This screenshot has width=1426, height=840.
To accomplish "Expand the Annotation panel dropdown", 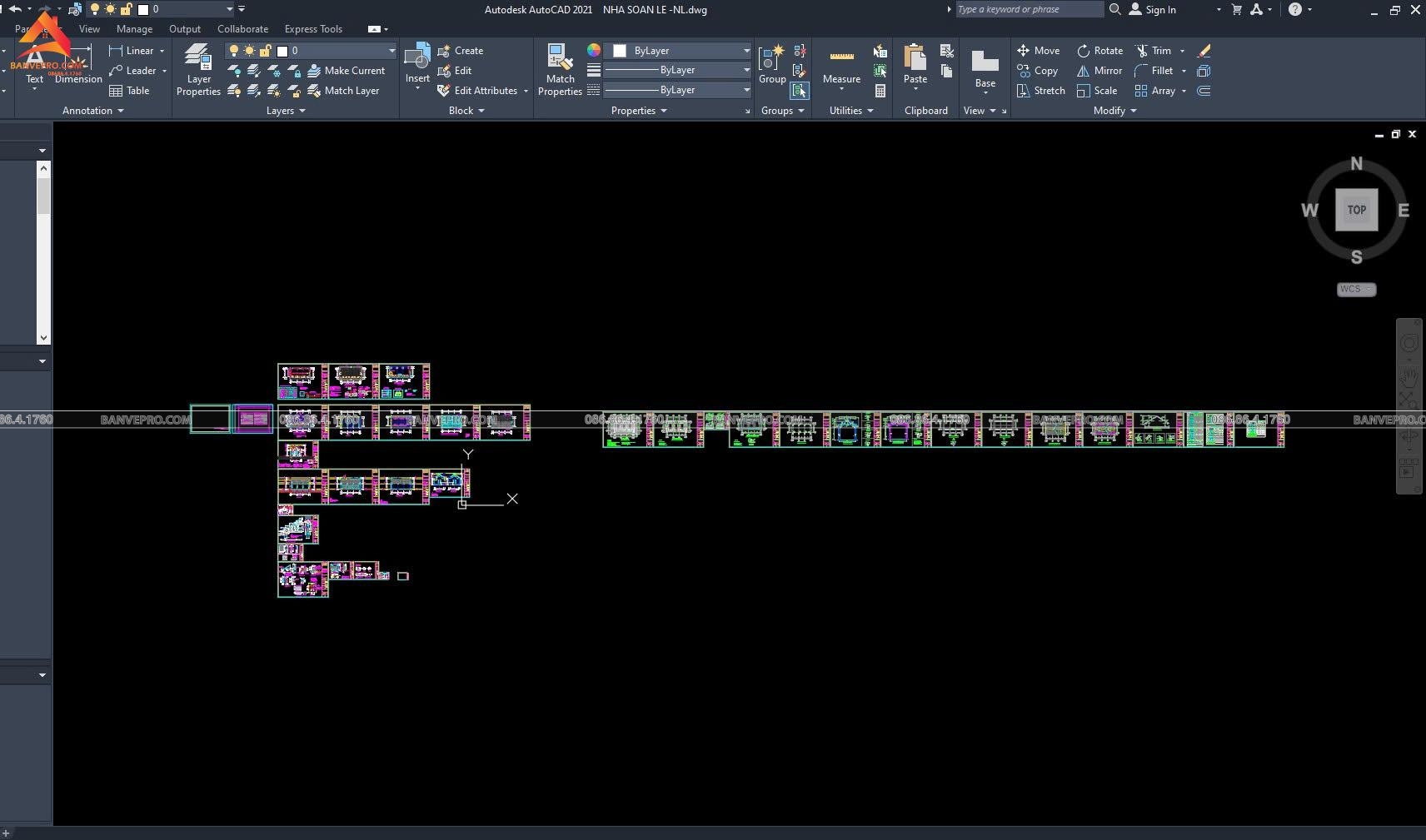I will (92, 111).
